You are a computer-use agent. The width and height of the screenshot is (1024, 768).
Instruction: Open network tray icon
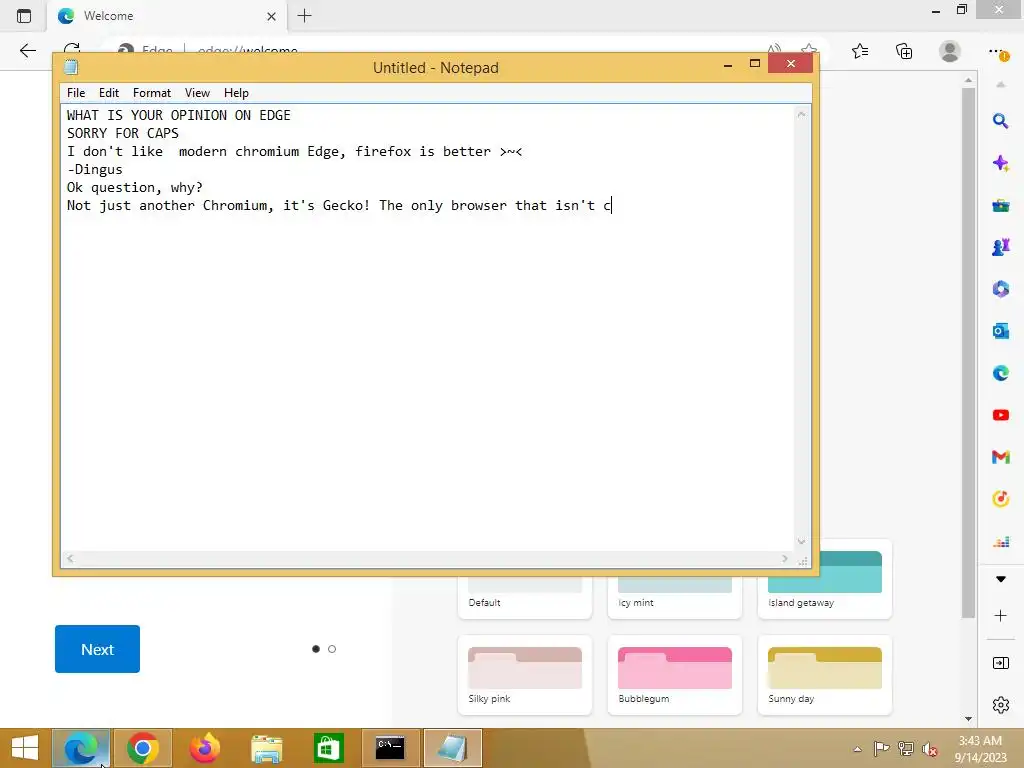906,748
